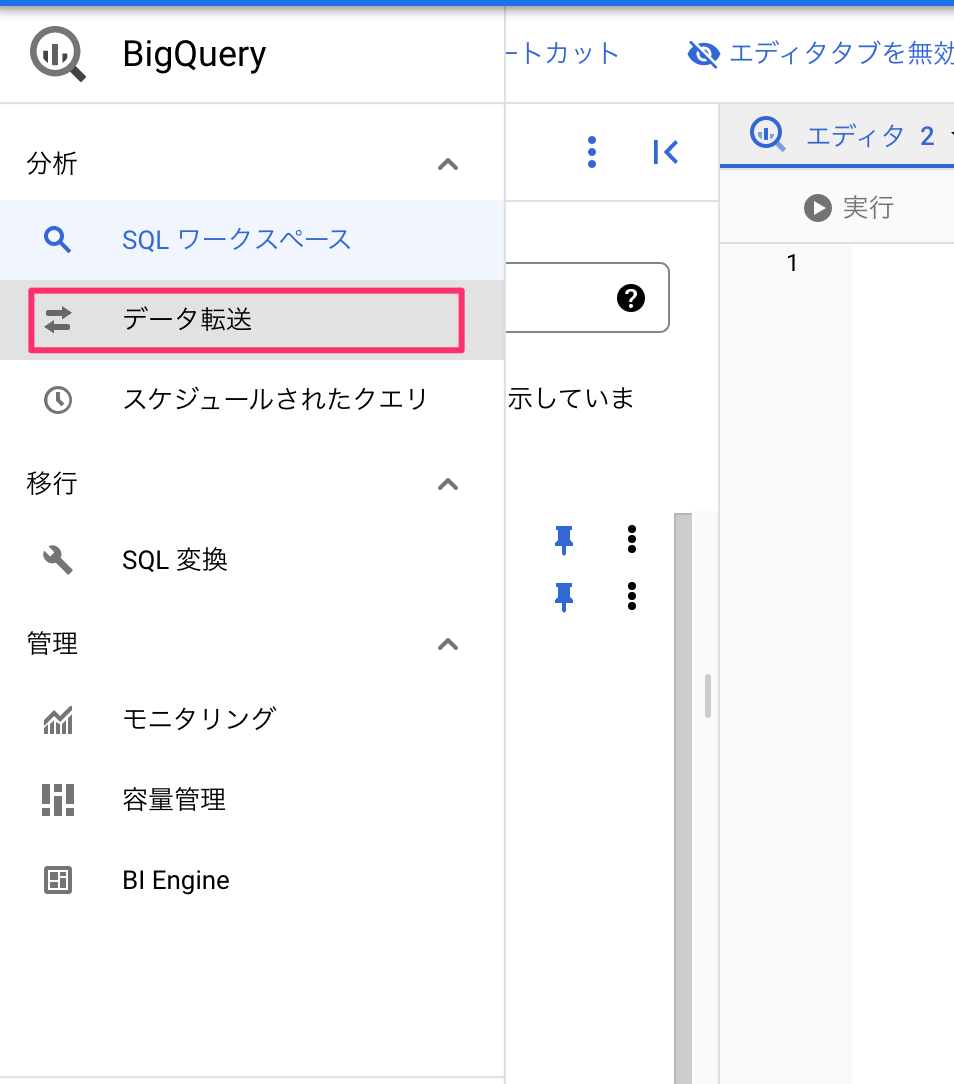Click the BigQuery title text
The height and width of the screenshot is (1084, 954).
[194, 54]
